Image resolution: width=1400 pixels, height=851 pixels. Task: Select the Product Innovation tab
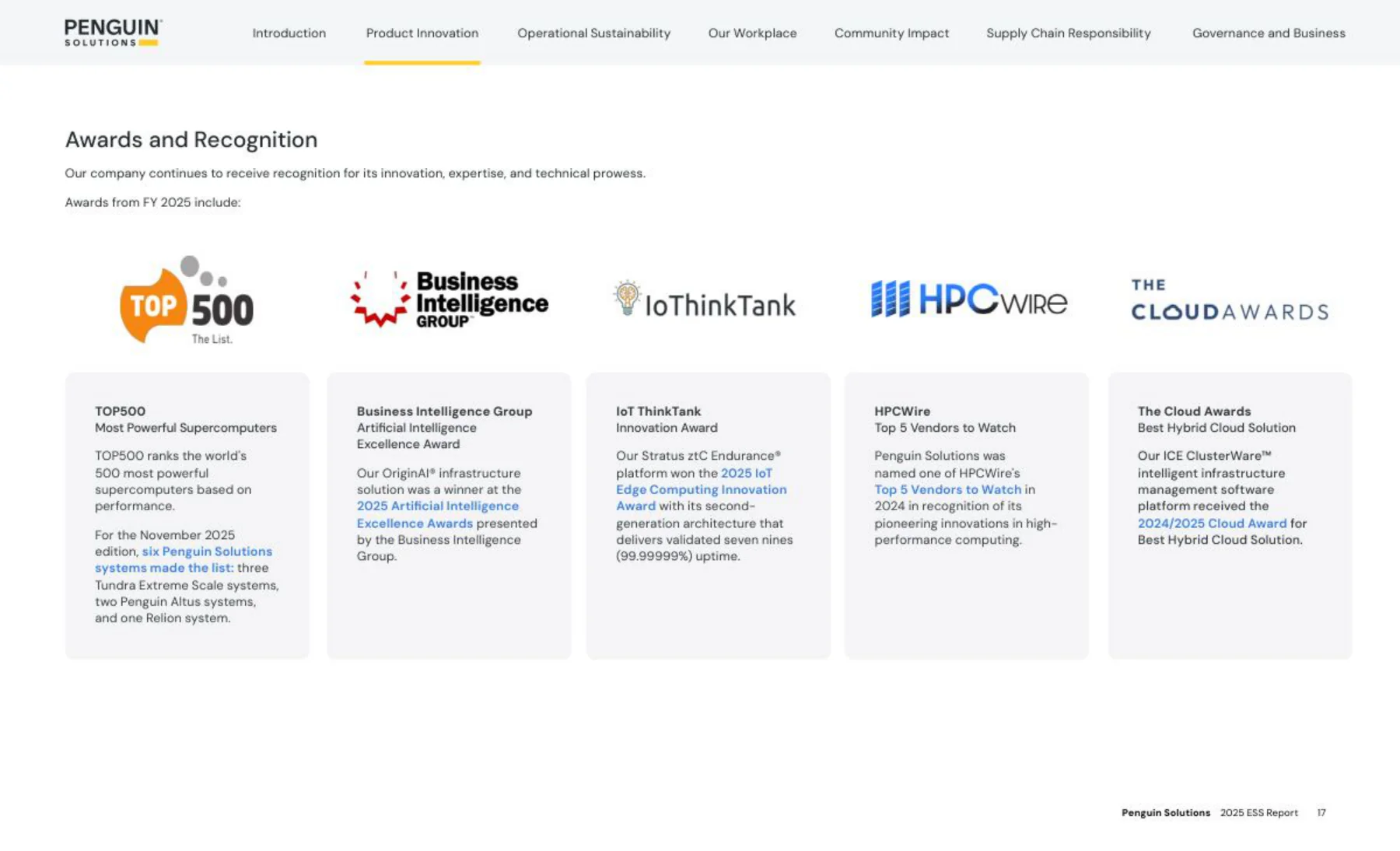pos(422,33)
